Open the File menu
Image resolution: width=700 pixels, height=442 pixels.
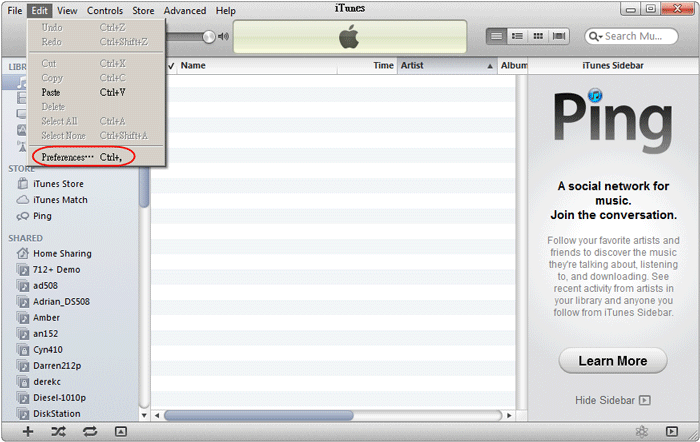[15, 11]
